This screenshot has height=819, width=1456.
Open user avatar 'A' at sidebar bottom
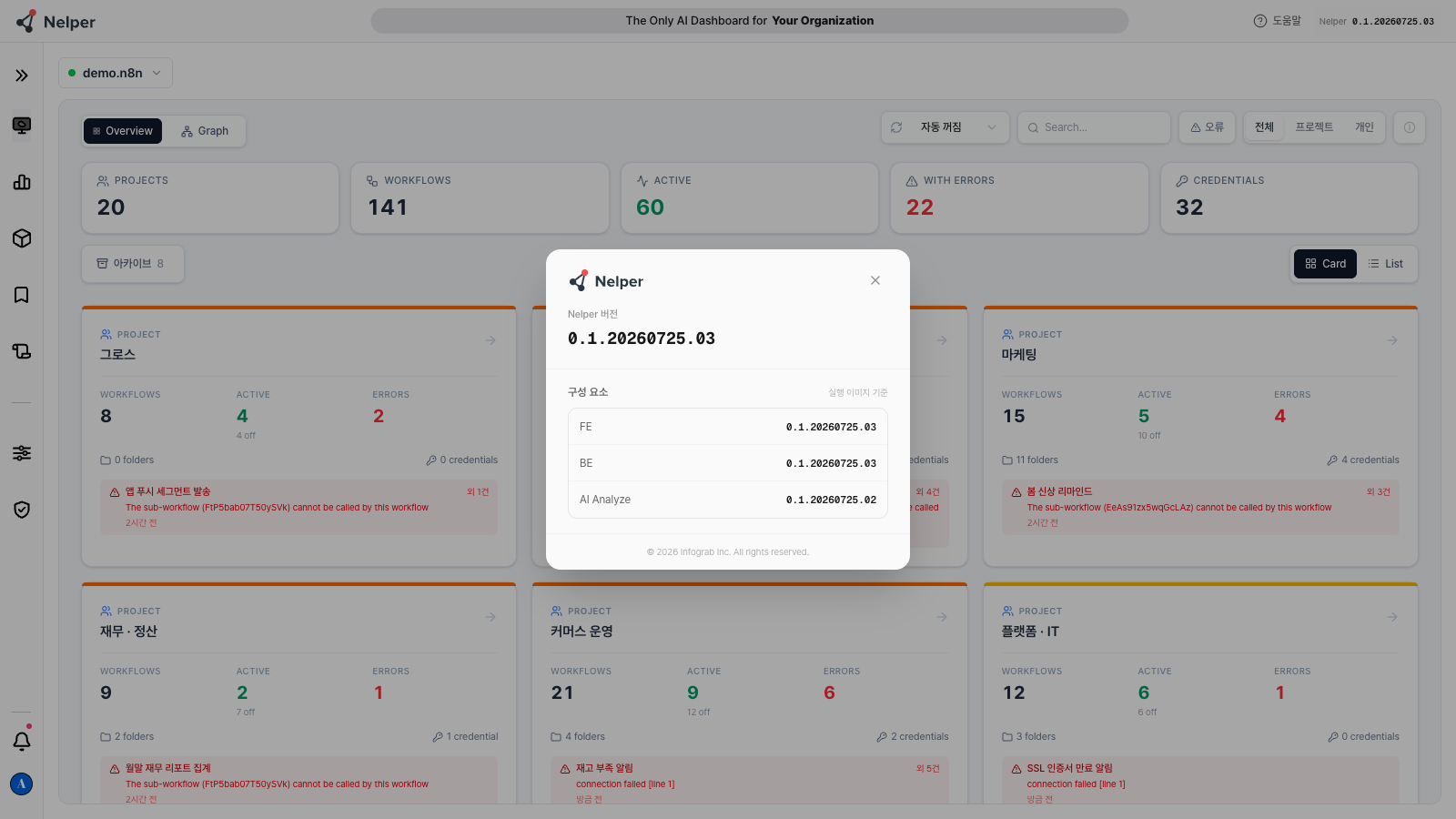click(x=22, y=784)
